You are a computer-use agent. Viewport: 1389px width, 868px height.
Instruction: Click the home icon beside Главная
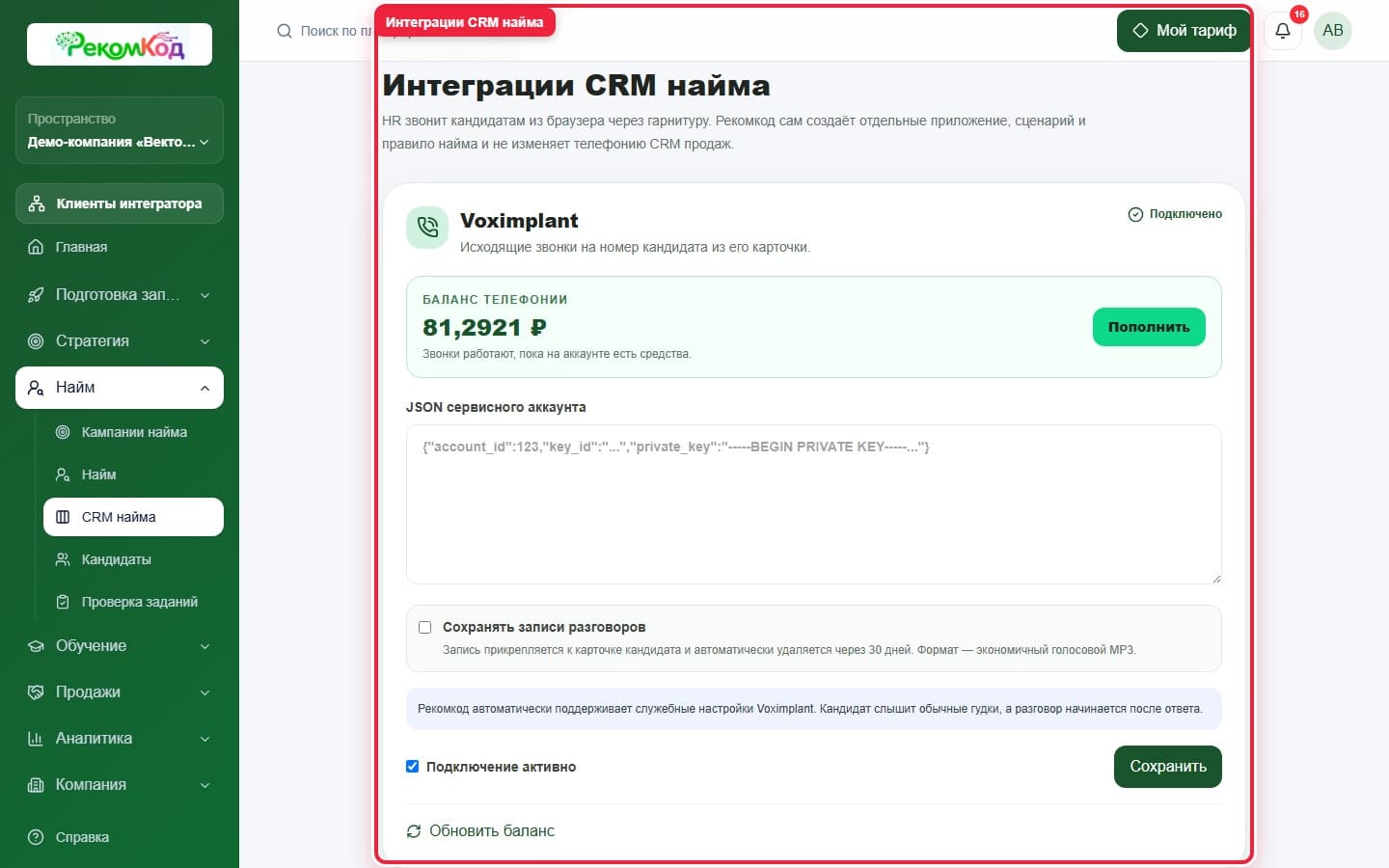[x=36, y=247]
